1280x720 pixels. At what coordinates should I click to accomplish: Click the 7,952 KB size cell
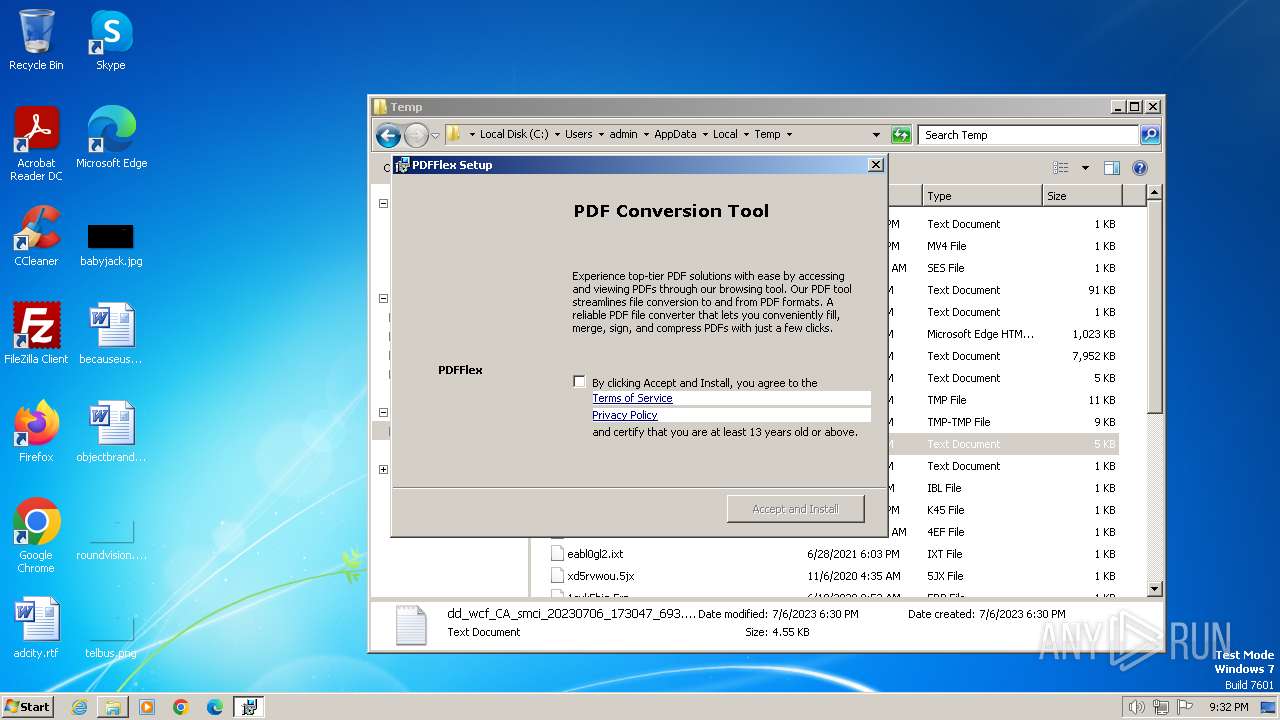pos(1093,356)
